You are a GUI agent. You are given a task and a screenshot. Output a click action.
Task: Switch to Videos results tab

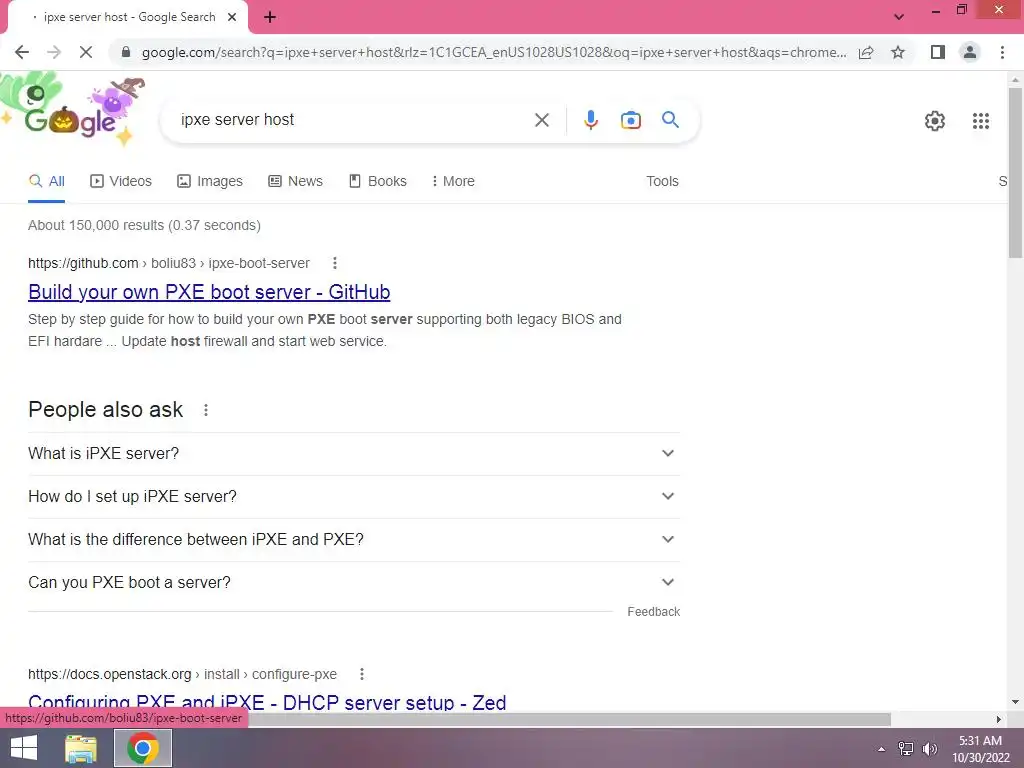pyautogui.click(x=121, y=182)
